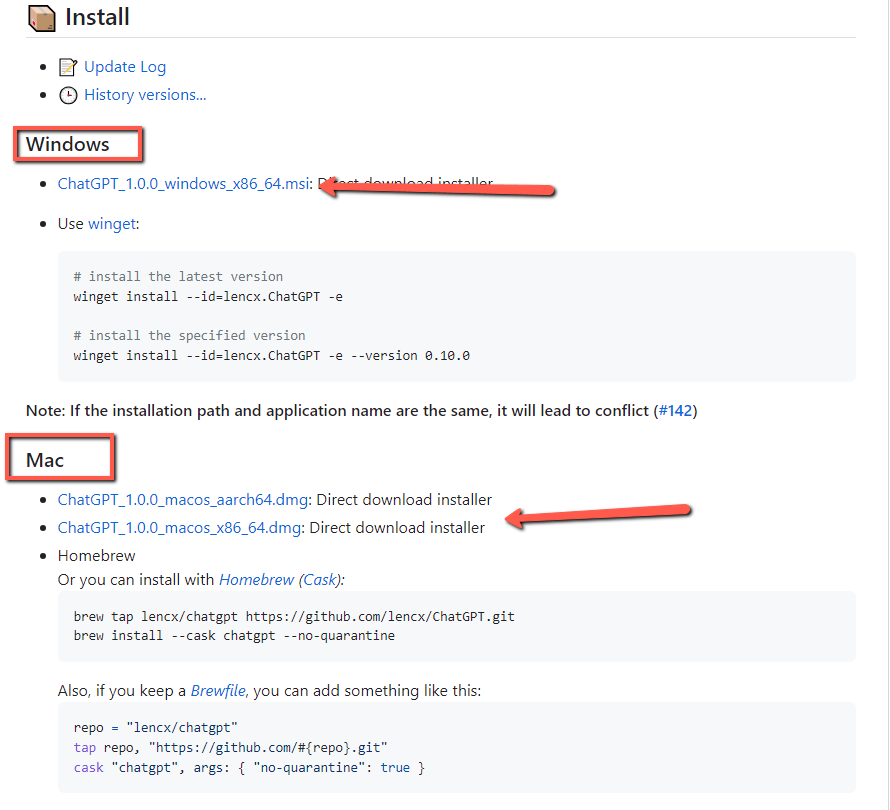Click the winget install command ending in '-e'
Viewport: 890px width, 810px height.
click(x=208, y=296)
